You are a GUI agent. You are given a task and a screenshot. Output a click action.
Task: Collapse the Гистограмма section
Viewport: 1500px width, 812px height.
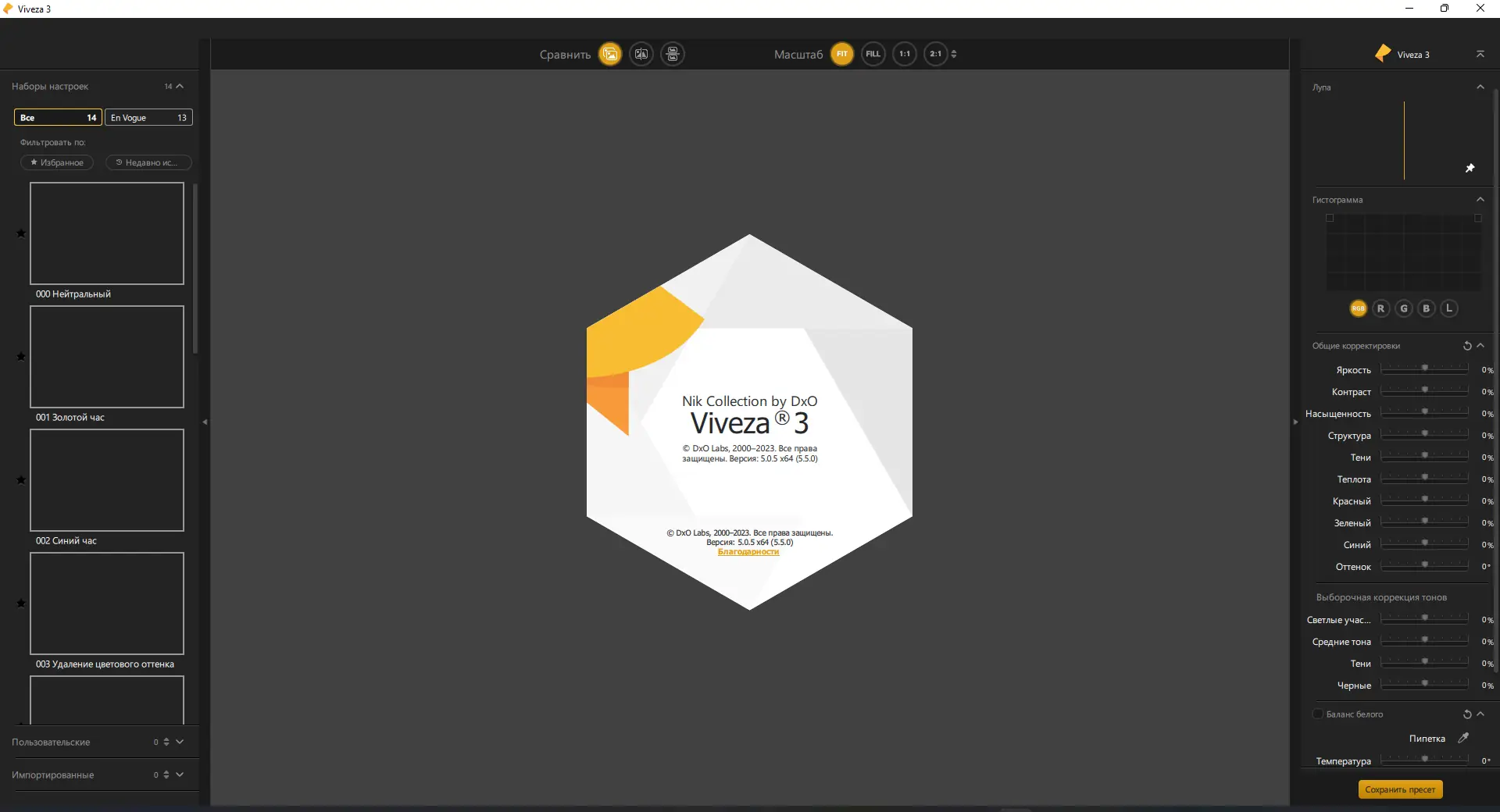pos(1480,199)
